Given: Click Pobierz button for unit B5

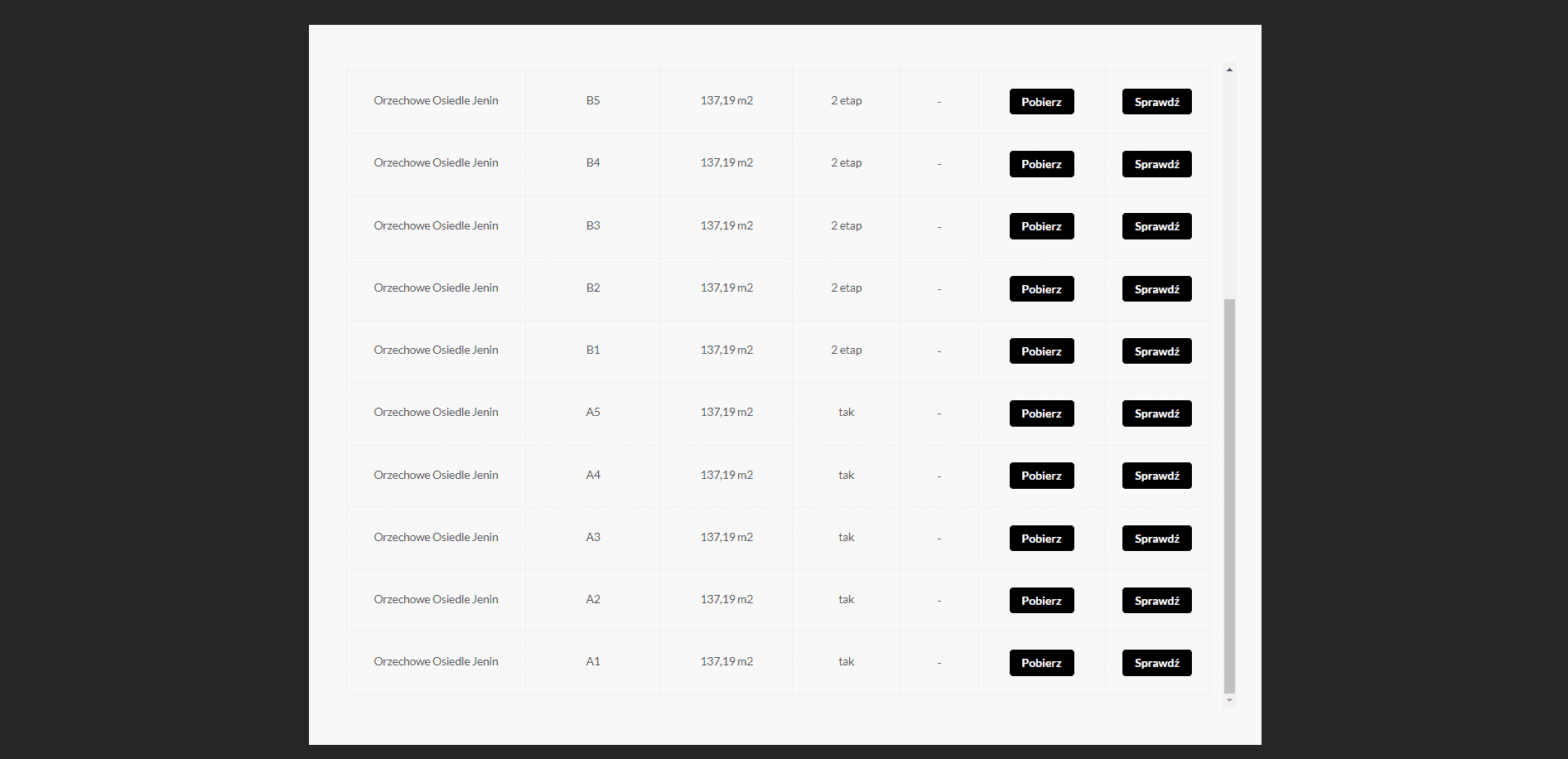Looking at the screenshot, I should tap(1041, 102).
